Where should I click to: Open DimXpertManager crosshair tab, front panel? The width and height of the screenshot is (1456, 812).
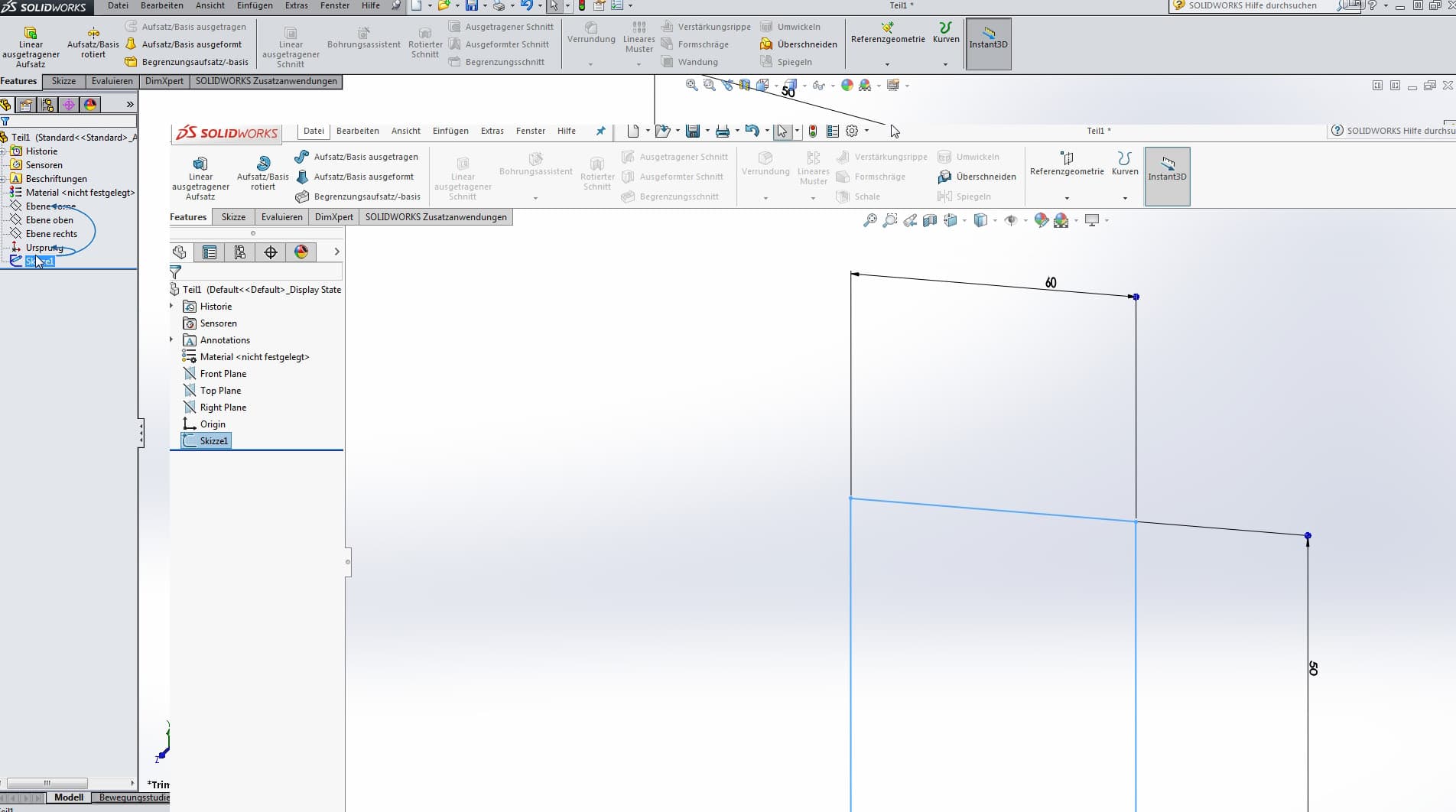coord(271,252)
